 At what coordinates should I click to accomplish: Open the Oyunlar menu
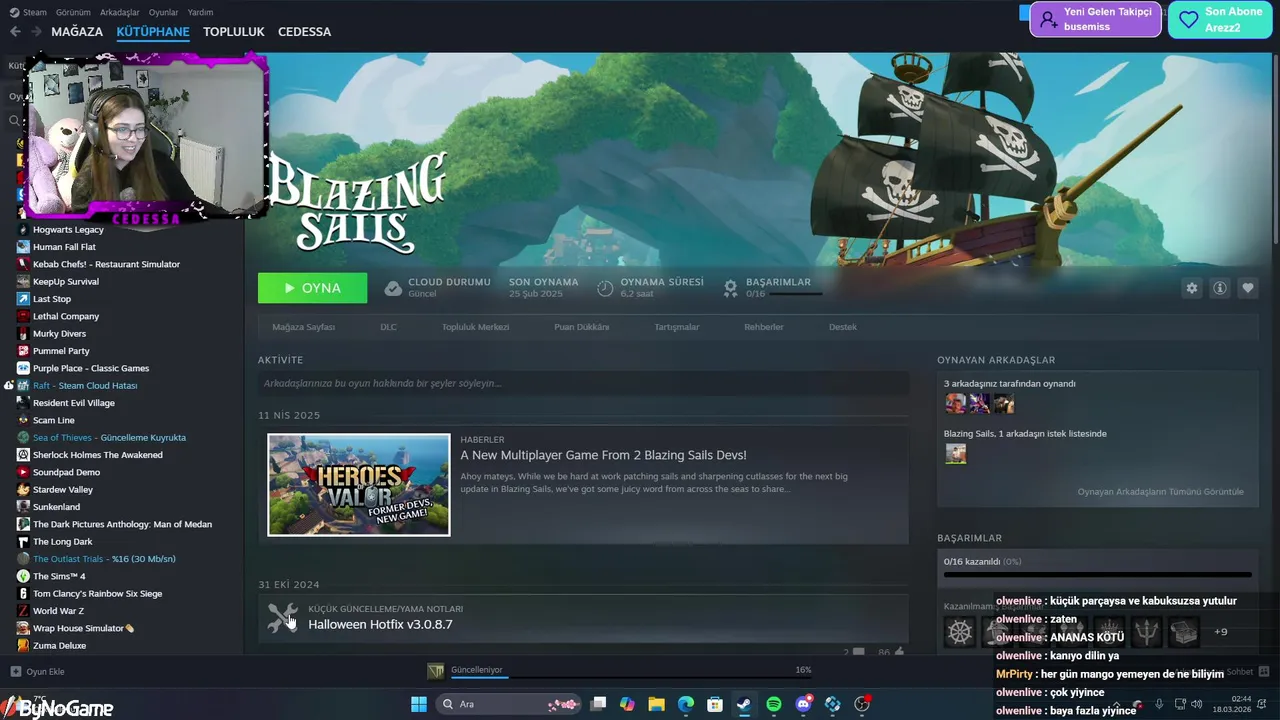click(x=163, y=12)
